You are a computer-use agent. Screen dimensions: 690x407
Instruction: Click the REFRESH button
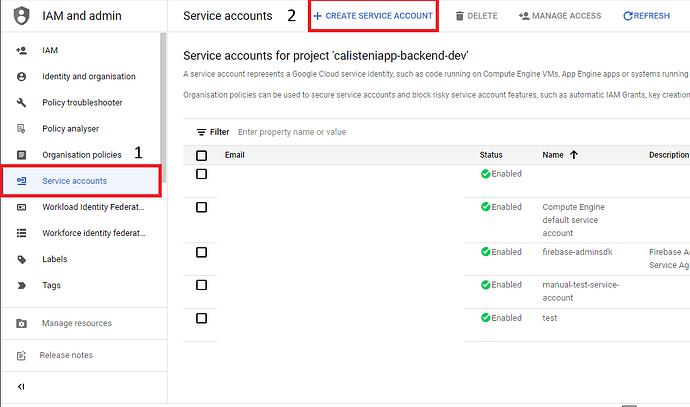[x=646, y=16]
